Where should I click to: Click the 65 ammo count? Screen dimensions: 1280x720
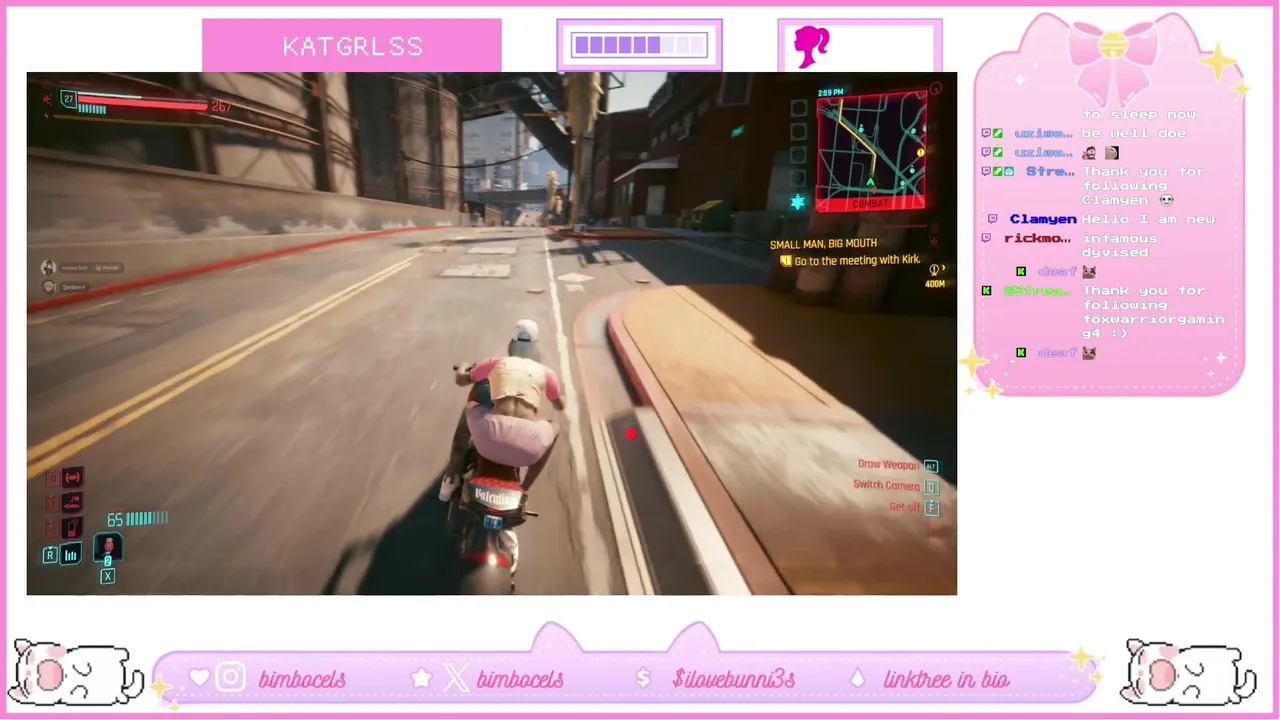pos(115,520)
